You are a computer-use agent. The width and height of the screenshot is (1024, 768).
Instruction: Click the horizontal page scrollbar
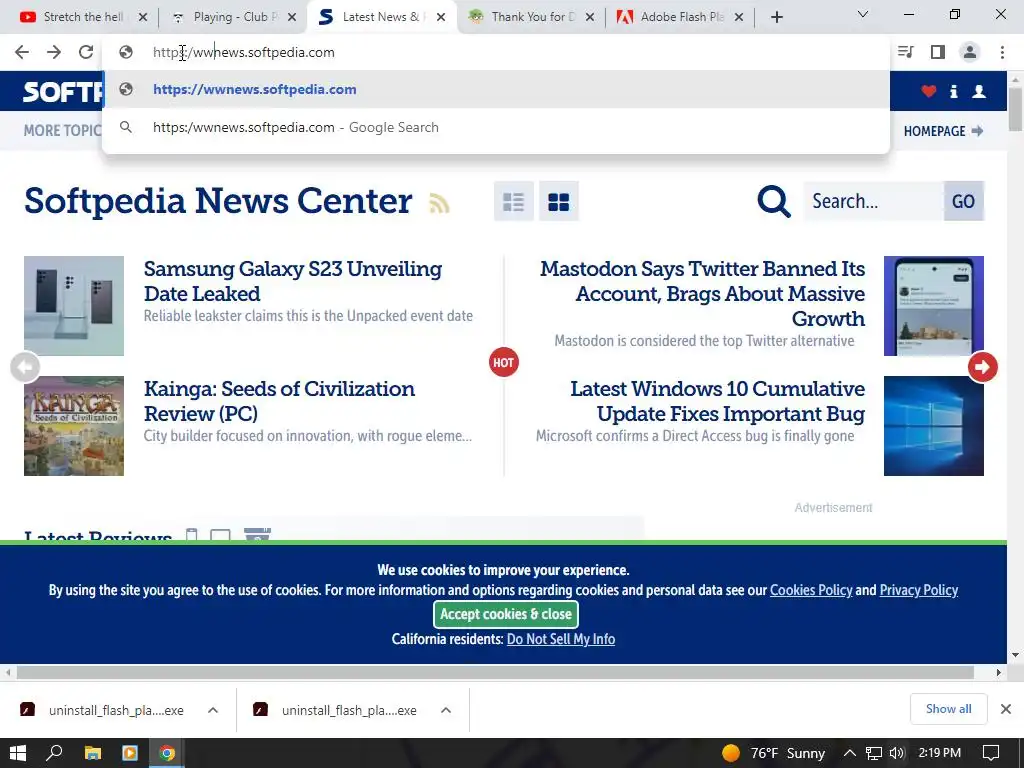click(x=495, y=672)
